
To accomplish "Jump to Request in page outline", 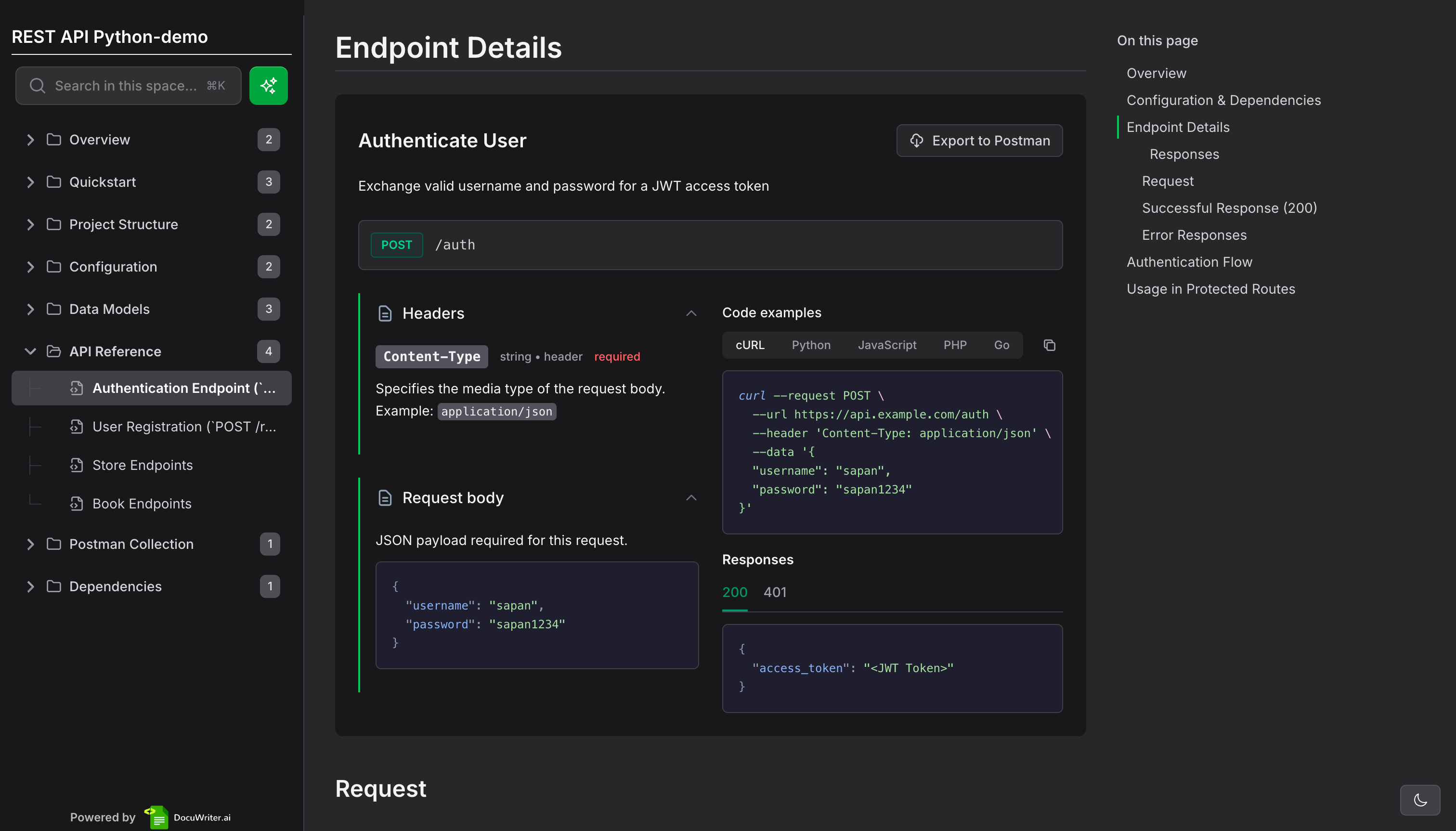I will (x=1168, y=181).
